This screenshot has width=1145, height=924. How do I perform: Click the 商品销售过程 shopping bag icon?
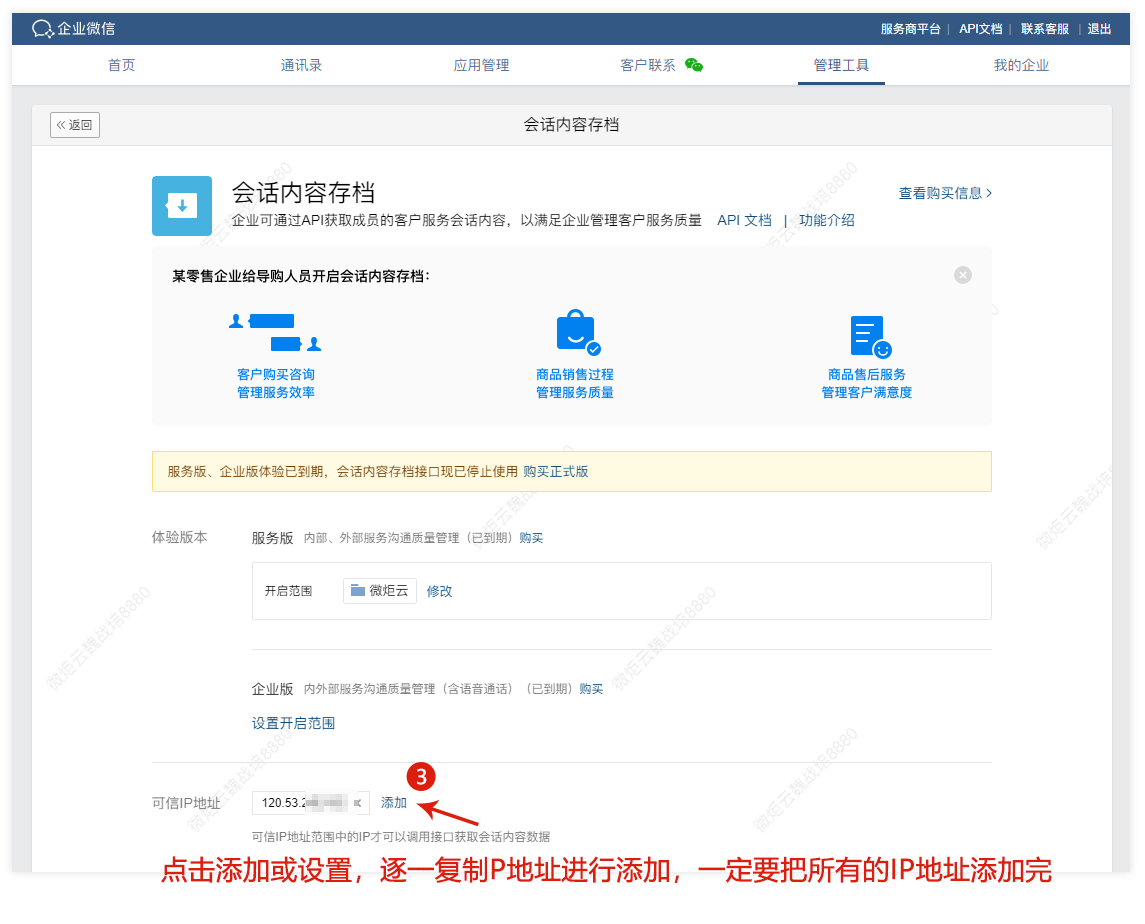578,332
